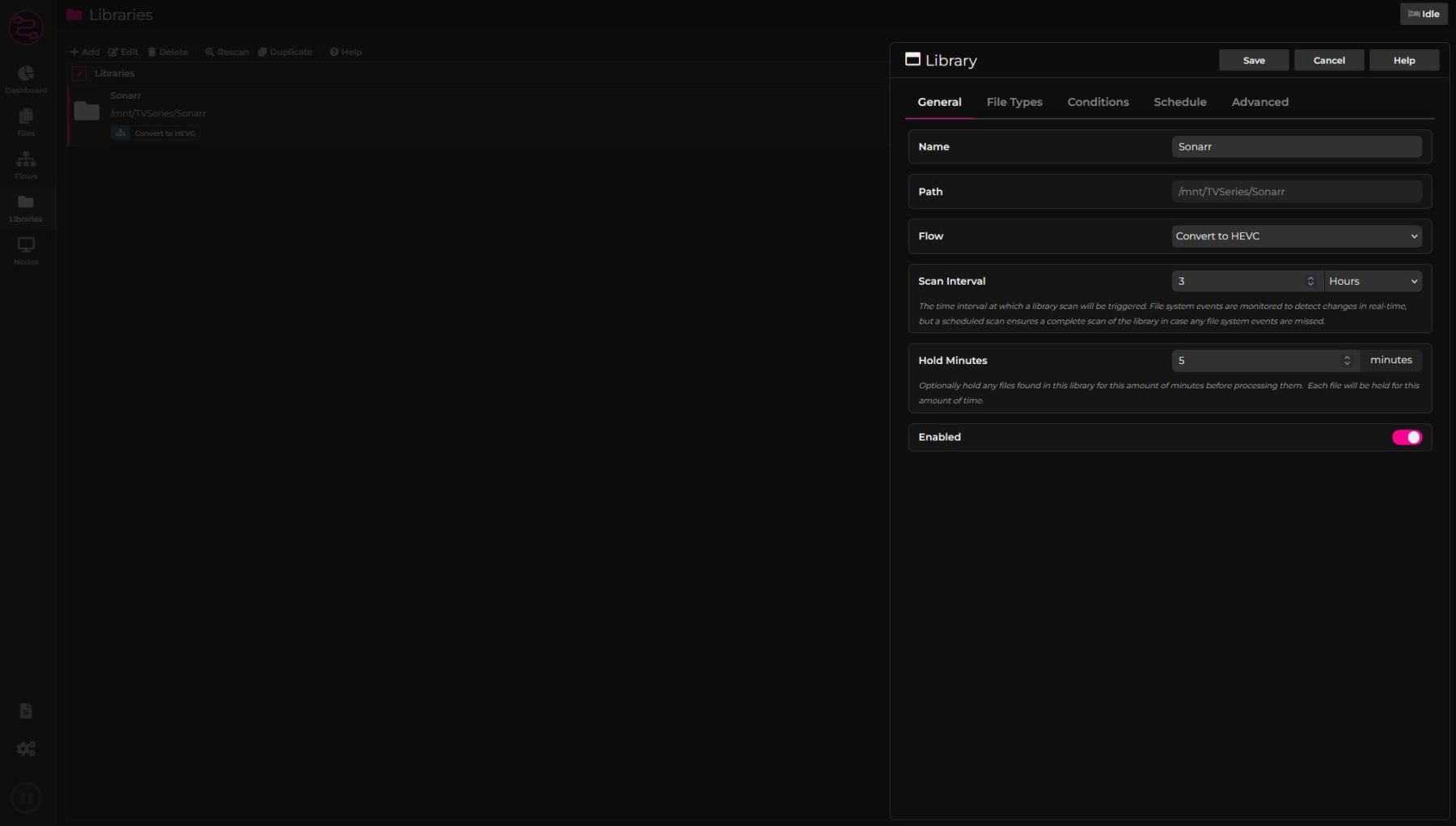This screenshot has height=826, width=1456.
Task: Click the Name input field
Action: [x=1297, y=146]
